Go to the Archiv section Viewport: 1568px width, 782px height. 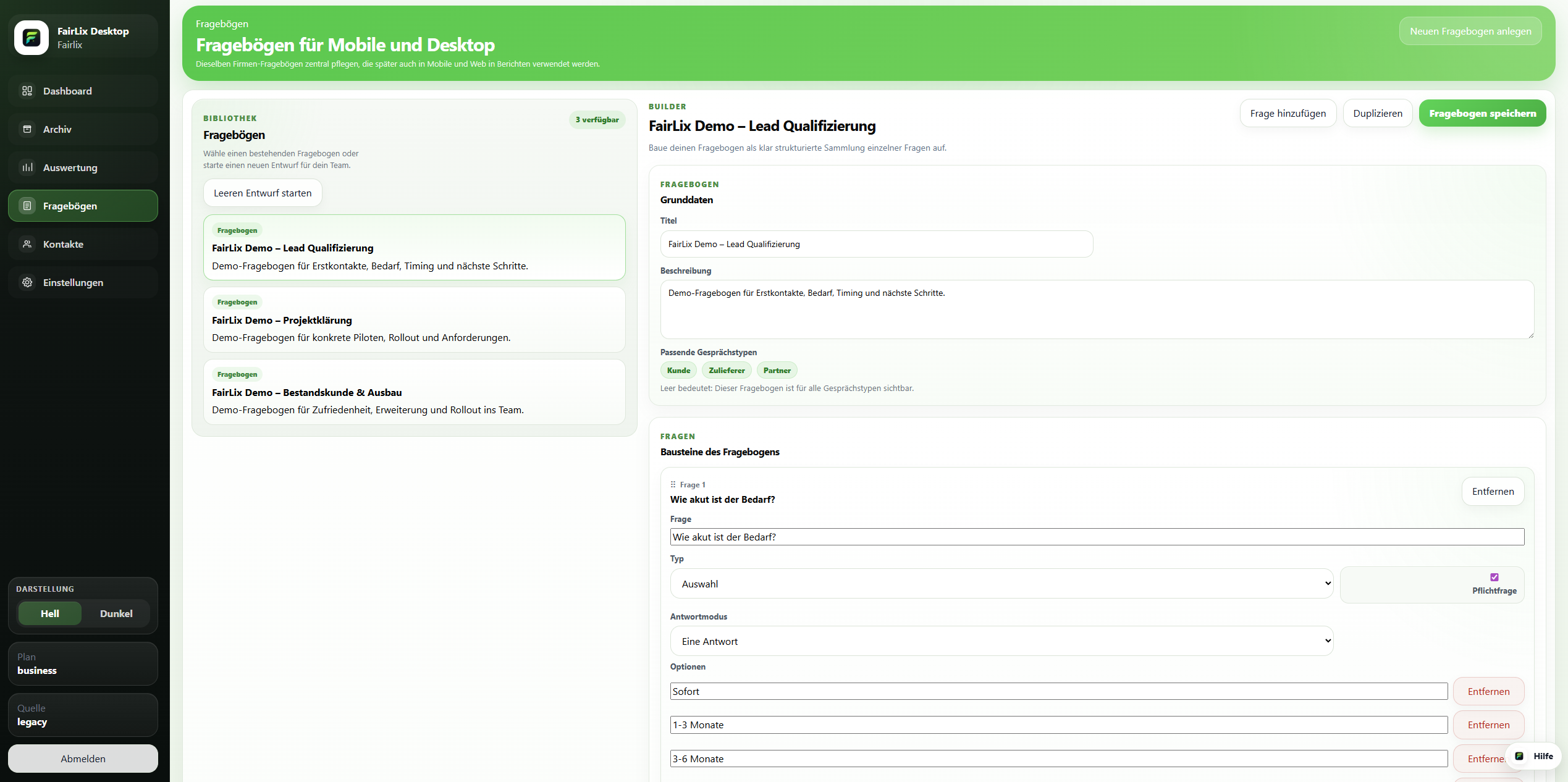[x=83, y=129]
